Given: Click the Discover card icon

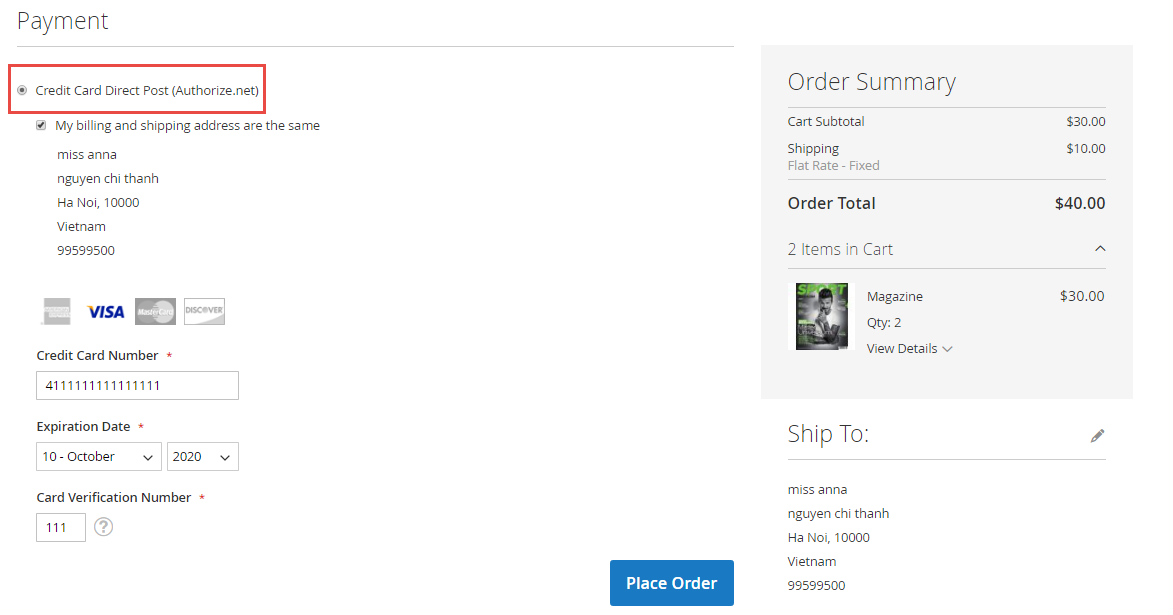Looking at the screenshot, I should tap(204, 311).
